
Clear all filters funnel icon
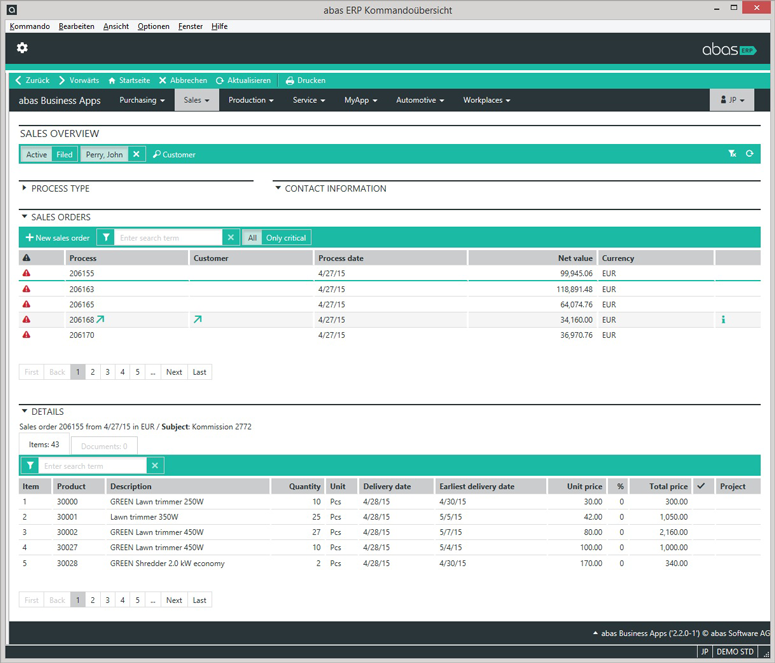click(x=732, y=154)
